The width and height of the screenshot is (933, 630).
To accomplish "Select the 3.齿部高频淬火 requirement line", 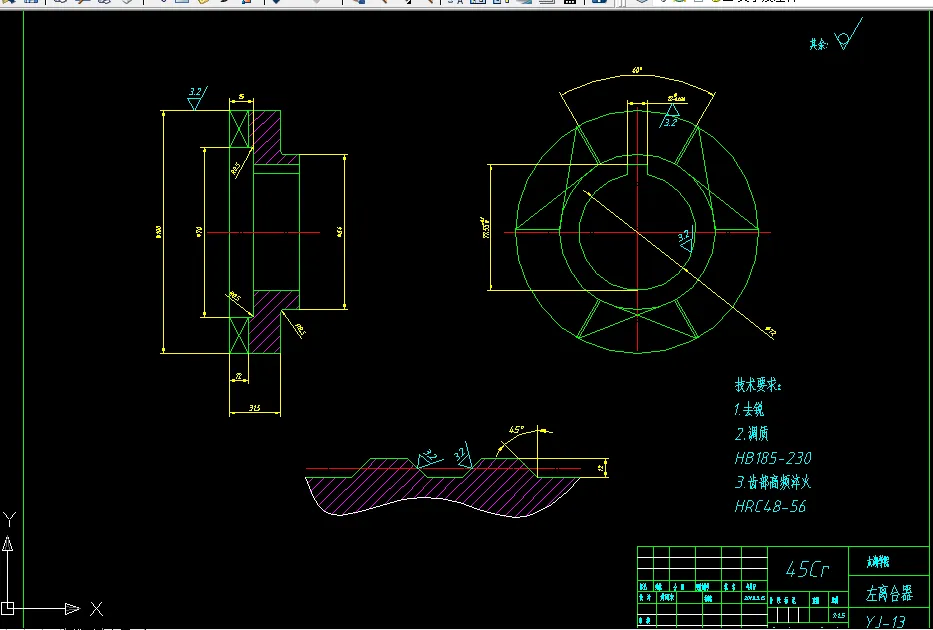I will click(x=773, y=482).
